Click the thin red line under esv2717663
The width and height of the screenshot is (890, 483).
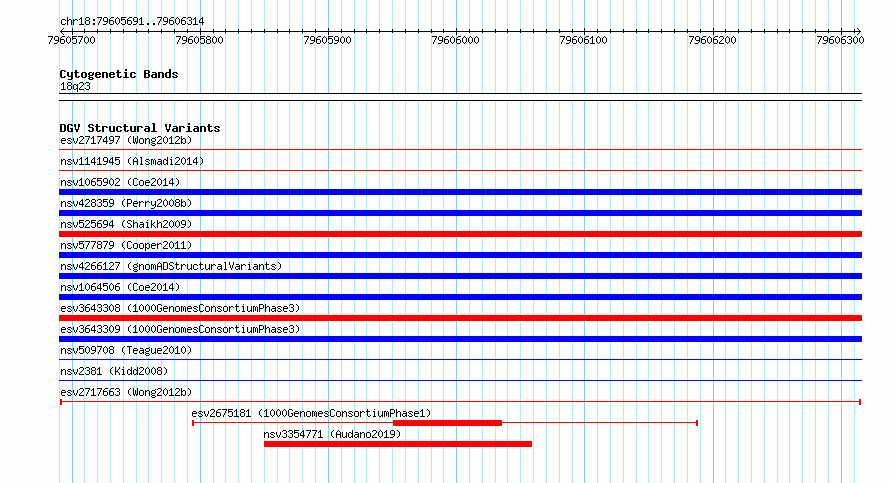click(x=460, y=402)
